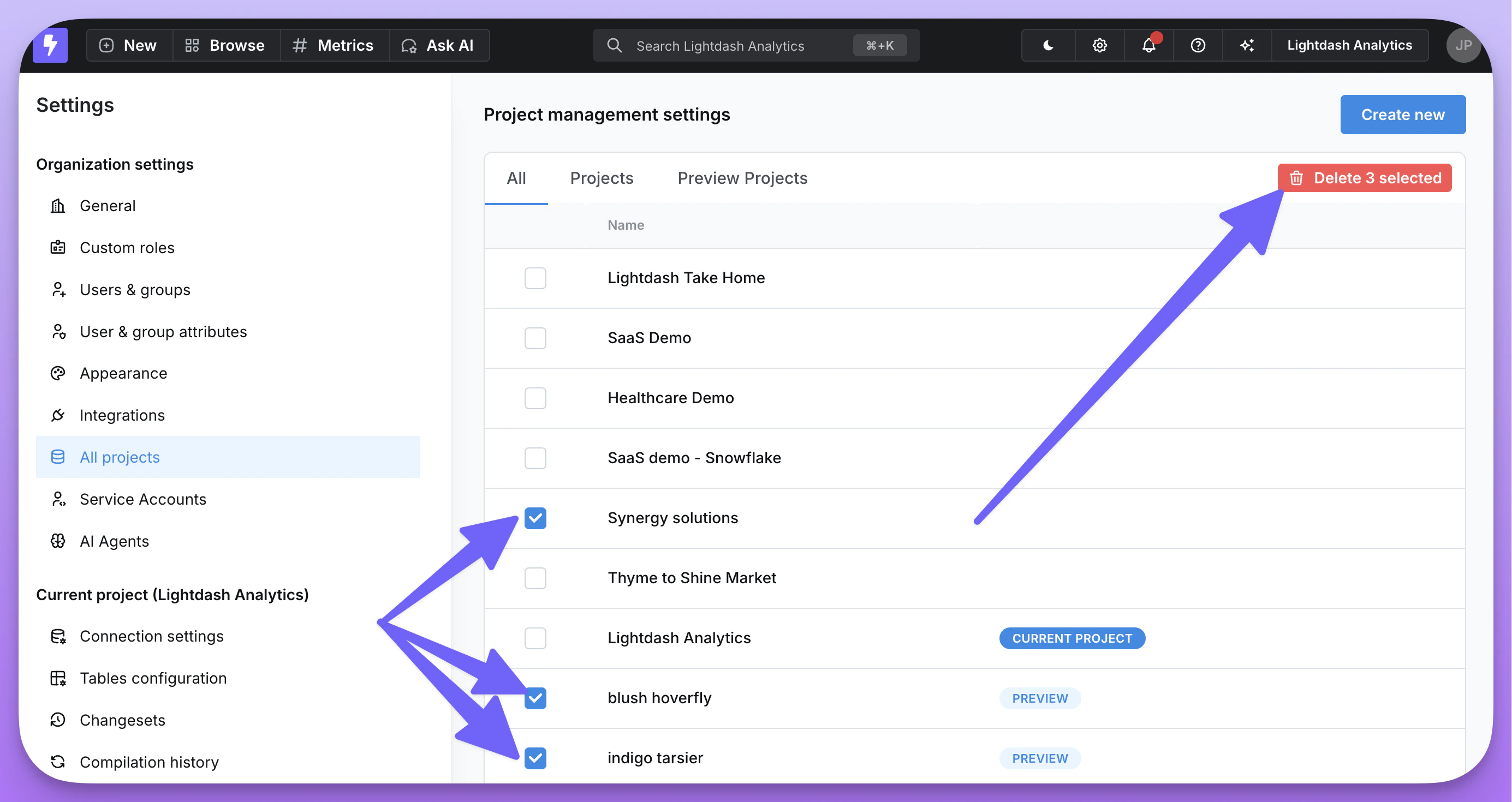Open the New menu in navbar

click(x=129, y=45)
